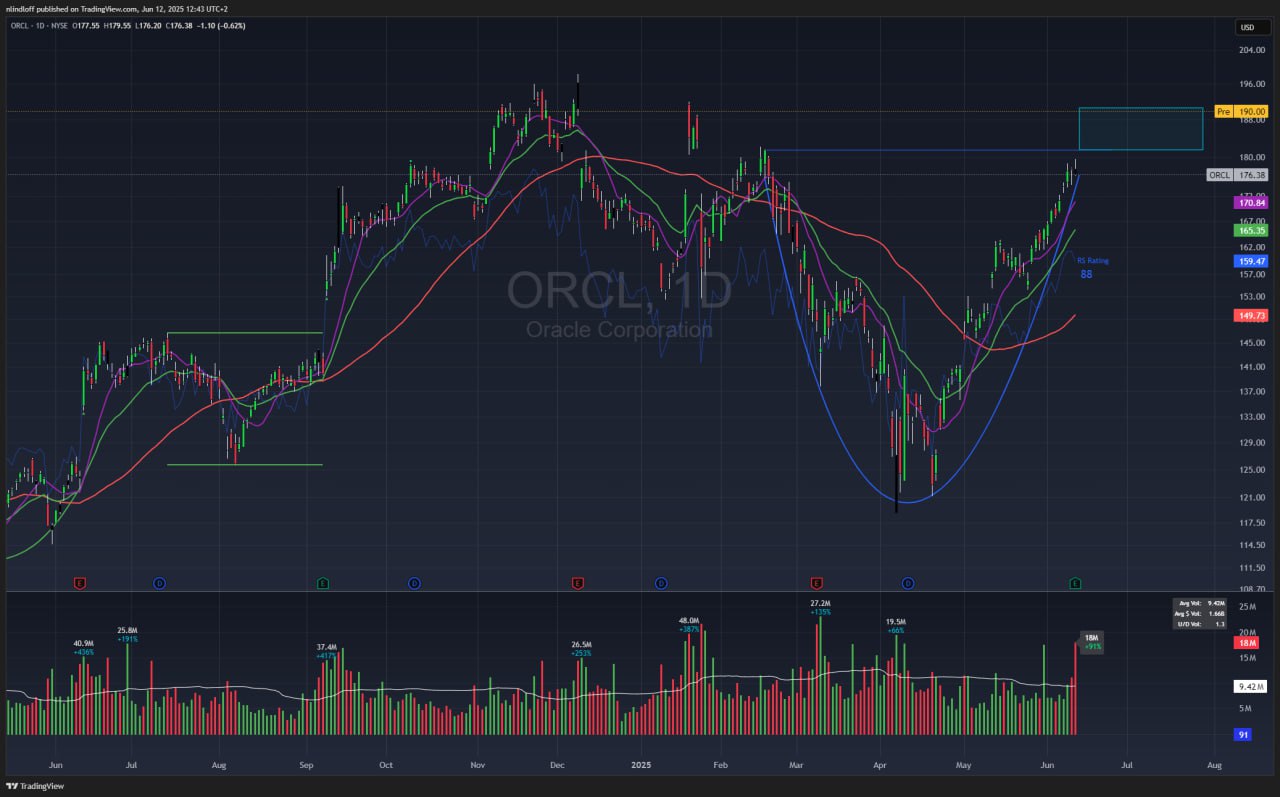Viewport: 1280px width, 797px height.
Task: Select the yellow Pre 190.00 price label
Action: (1241, 111)
